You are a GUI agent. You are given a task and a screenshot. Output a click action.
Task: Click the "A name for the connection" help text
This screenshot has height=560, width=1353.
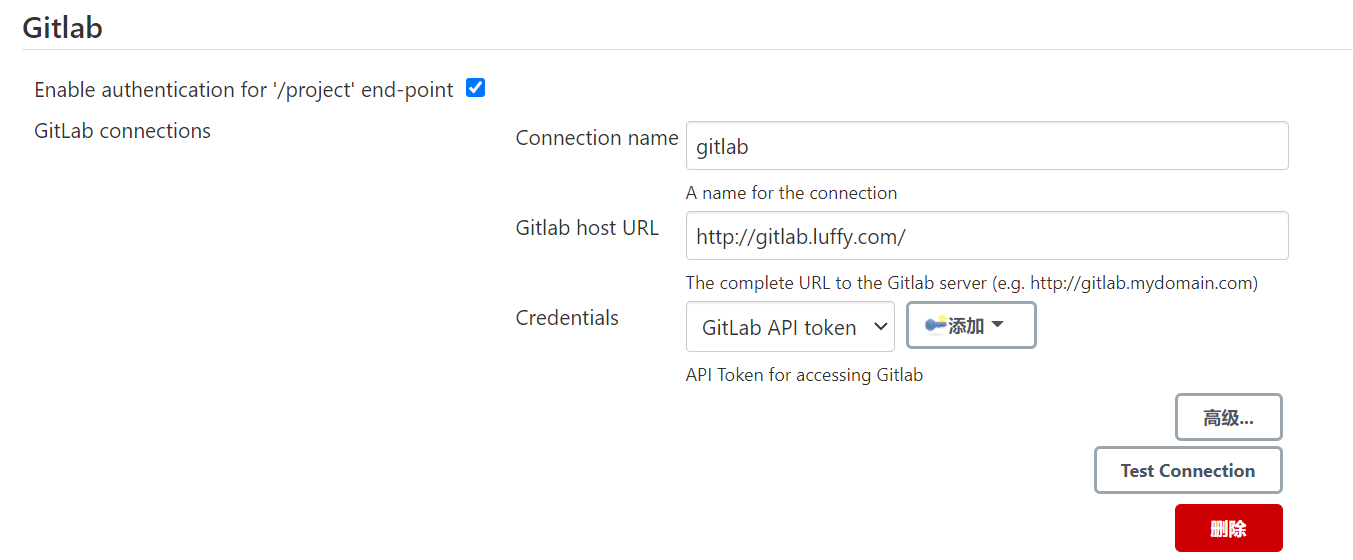(791, 193)
